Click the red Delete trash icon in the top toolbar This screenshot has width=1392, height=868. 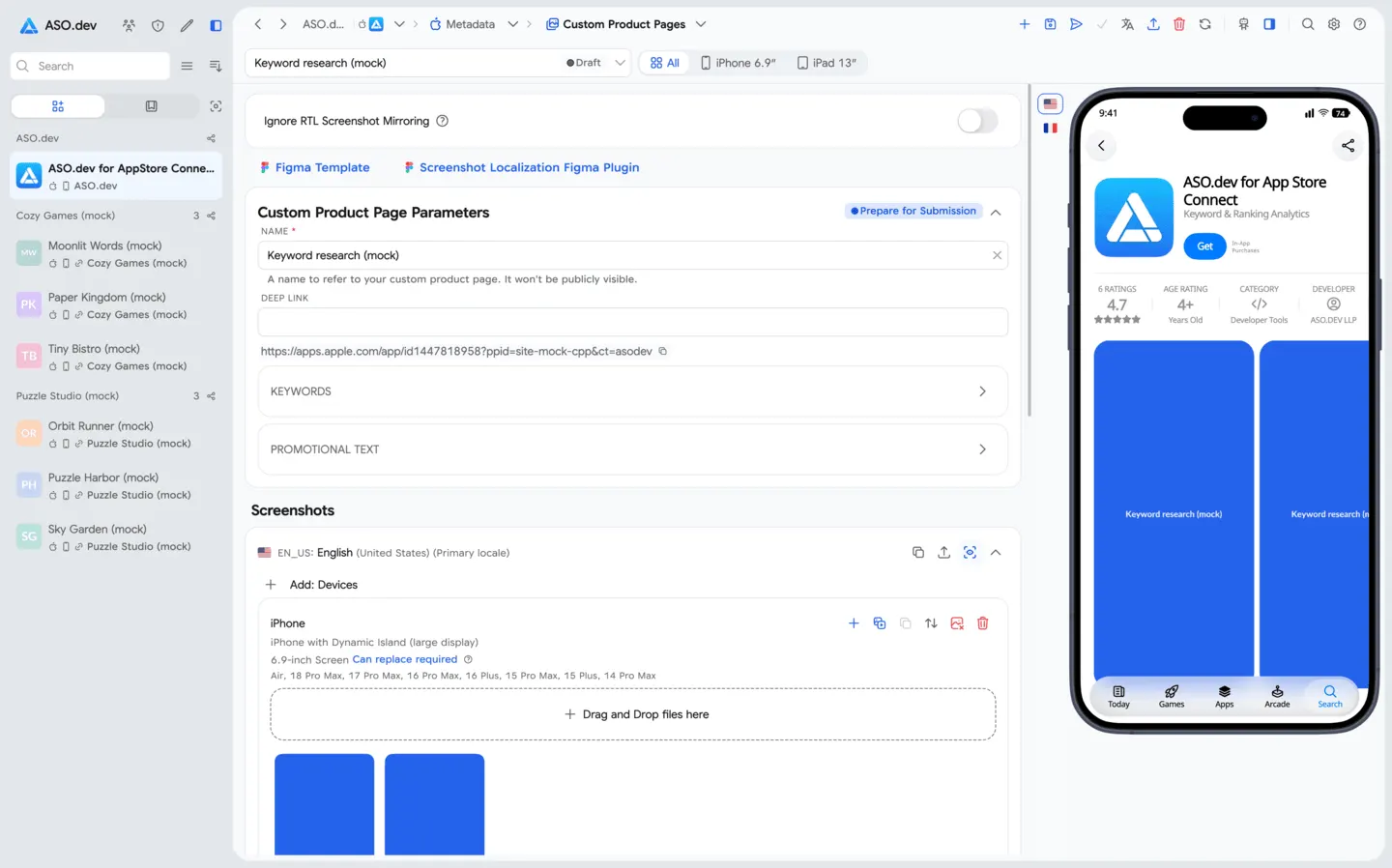(1179, 24)
